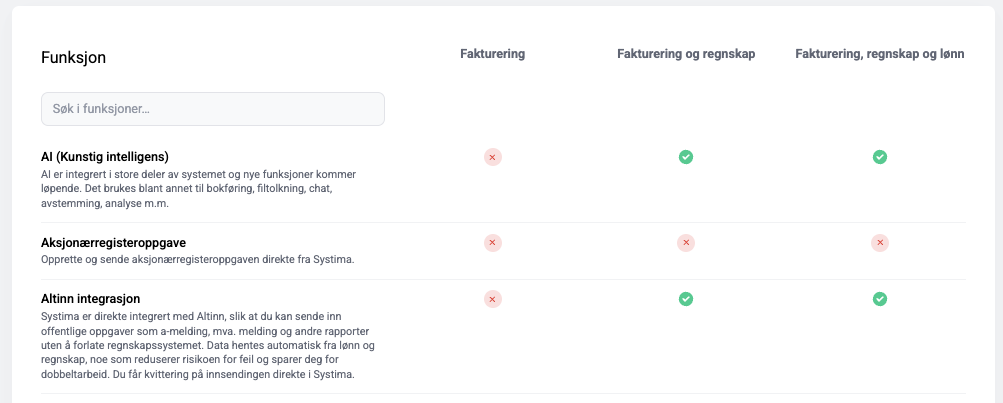The image size is (1003, 403).
Task: Select the Fakturering og regnskap column header
Action: tap(686, 54)
